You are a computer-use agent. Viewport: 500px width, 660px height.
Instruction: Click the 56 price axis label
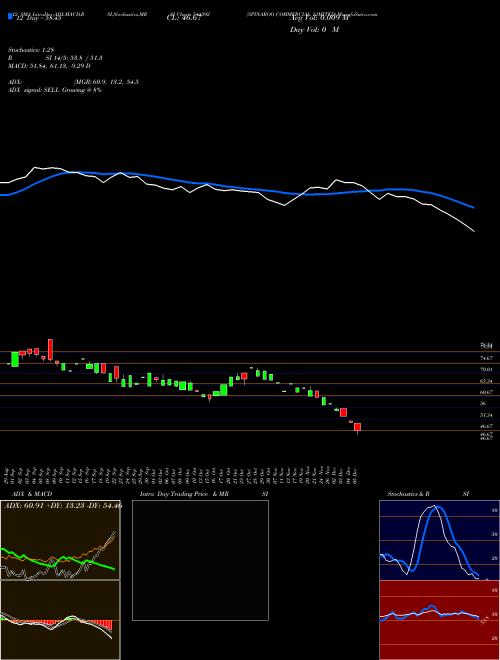pyautogui.click(x=483, y=403)
